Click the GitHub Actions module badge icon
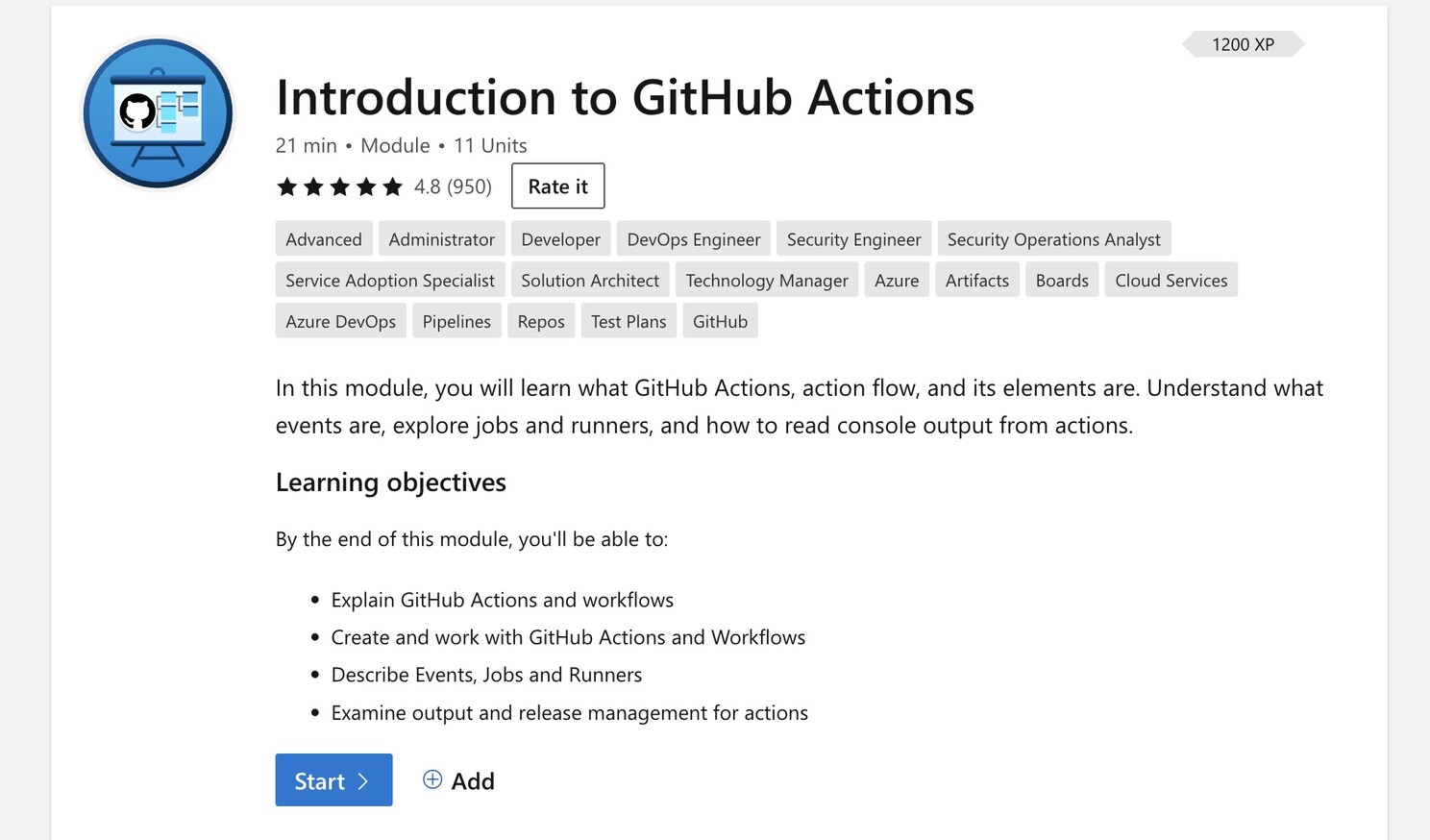Image resolution: width=1430 pixels, height=840 pixels. (x=159, y=113)
